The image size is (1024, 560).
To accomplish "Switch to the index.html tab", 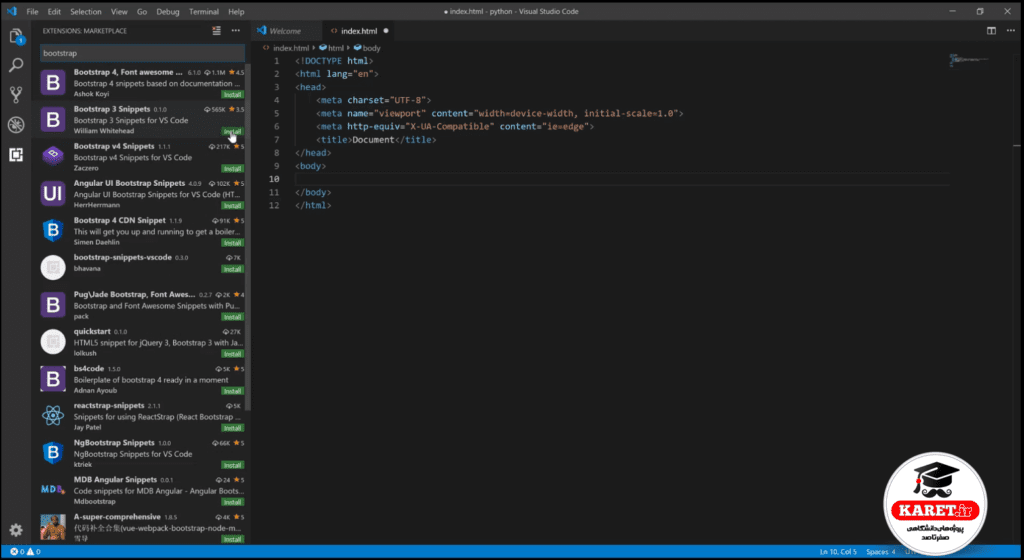I will [359, 31].
